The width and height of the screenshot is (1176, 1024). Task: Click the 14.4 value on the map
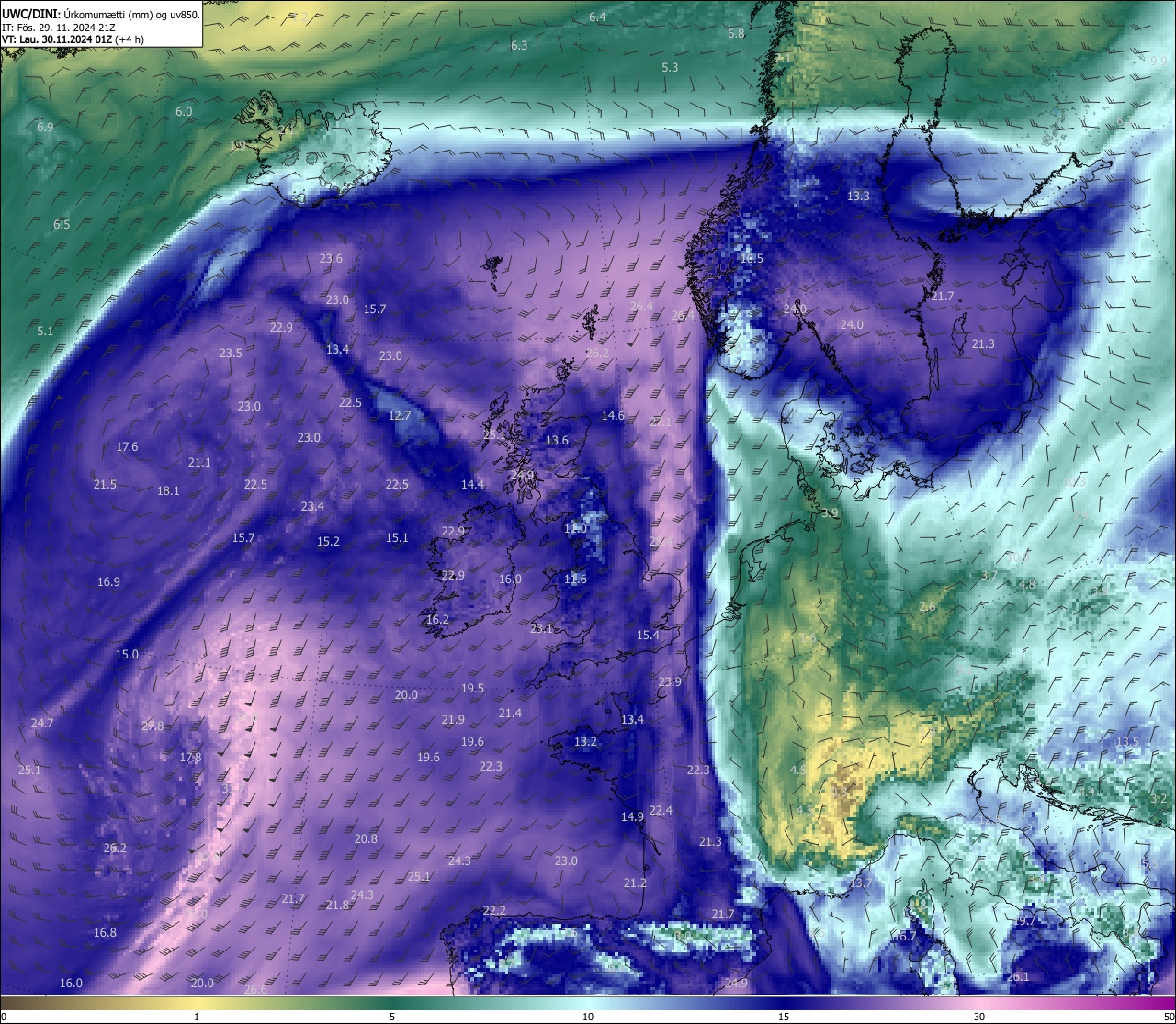[472, 485]
